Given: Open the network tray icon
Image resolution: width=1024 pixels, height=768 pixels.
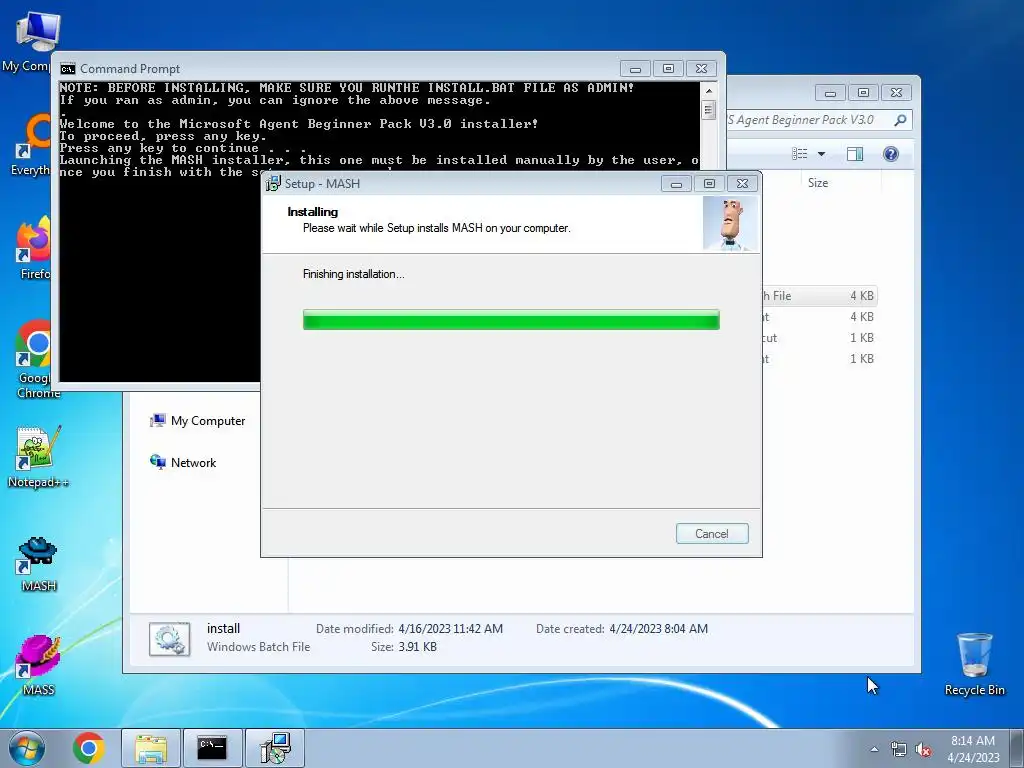Looking at the screenshot, I should point(899,750).
